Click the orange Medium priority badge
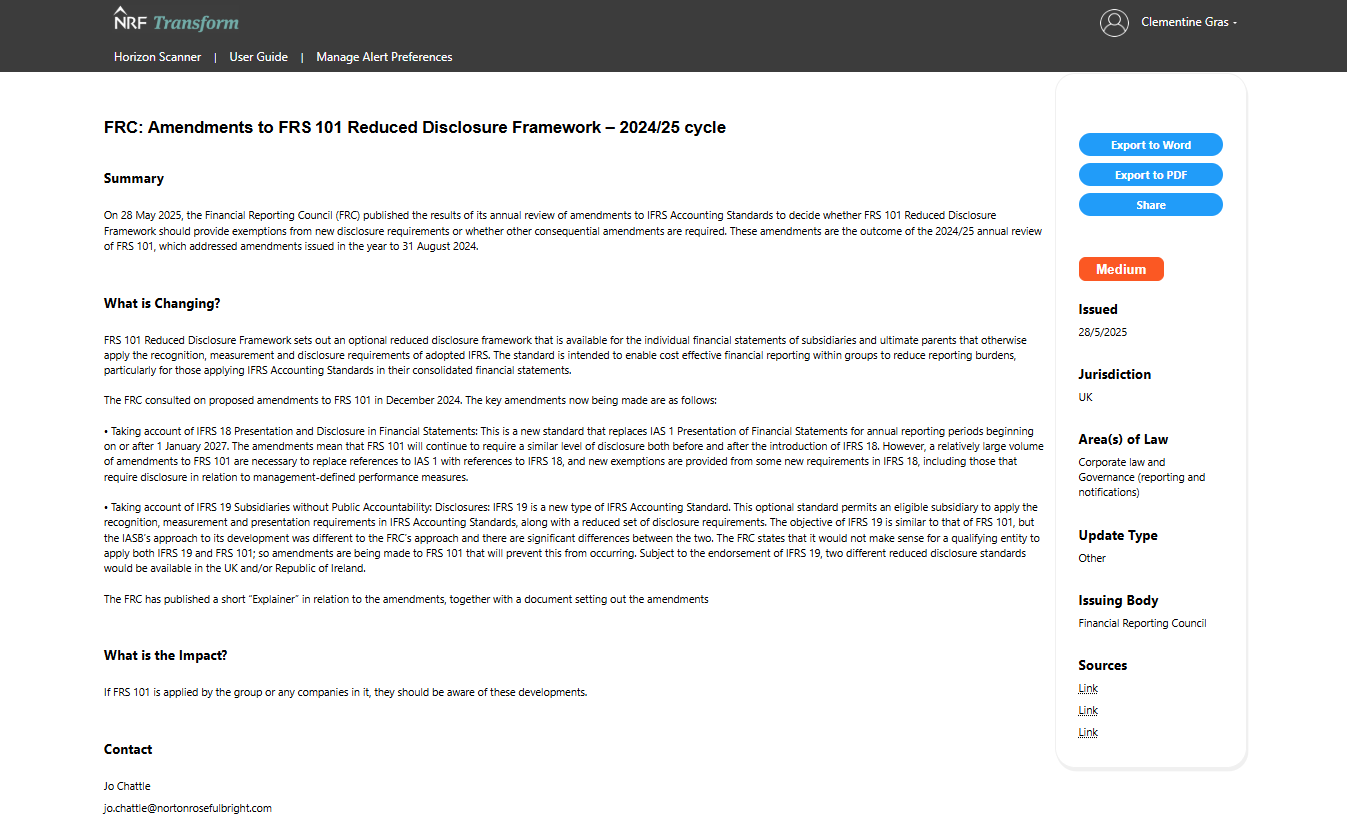The width and height of the screenshot is (1347, 840). click(1120, 269)
